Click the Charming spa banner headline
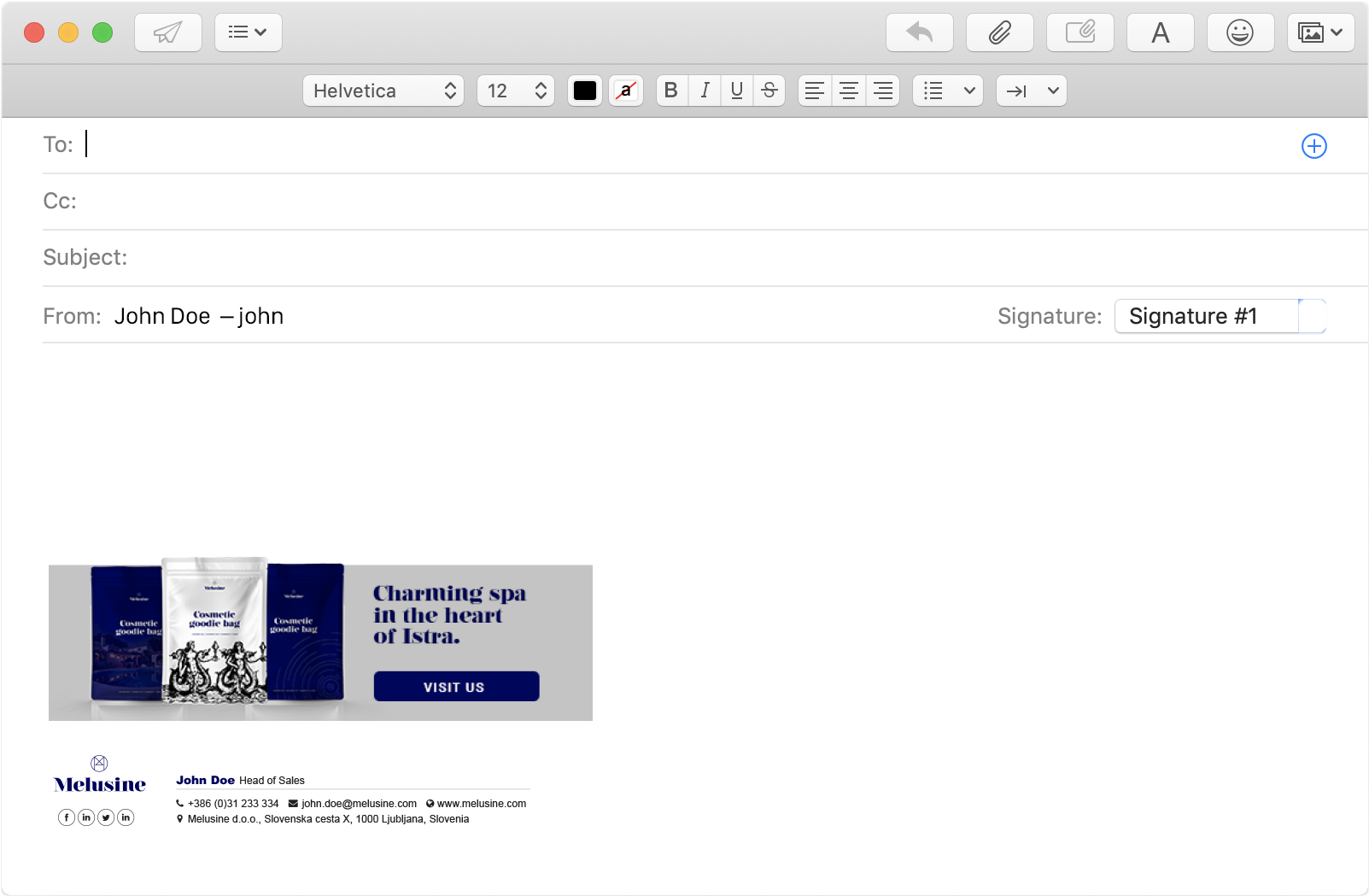Screen dimensions: 1369x896 449,615
